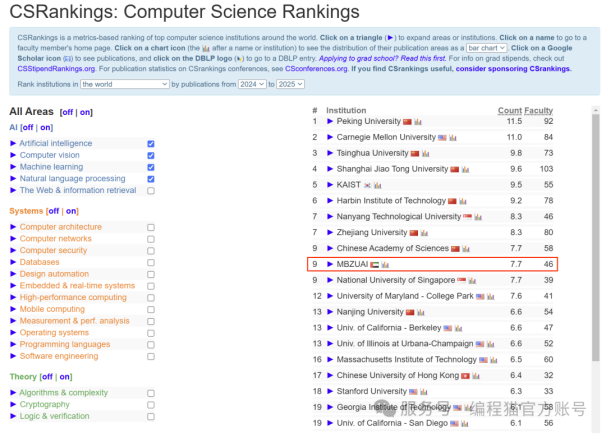Open the 'the world' region dropdown
This screenshot has width=606, height=433.
click(x=123, y=85)
